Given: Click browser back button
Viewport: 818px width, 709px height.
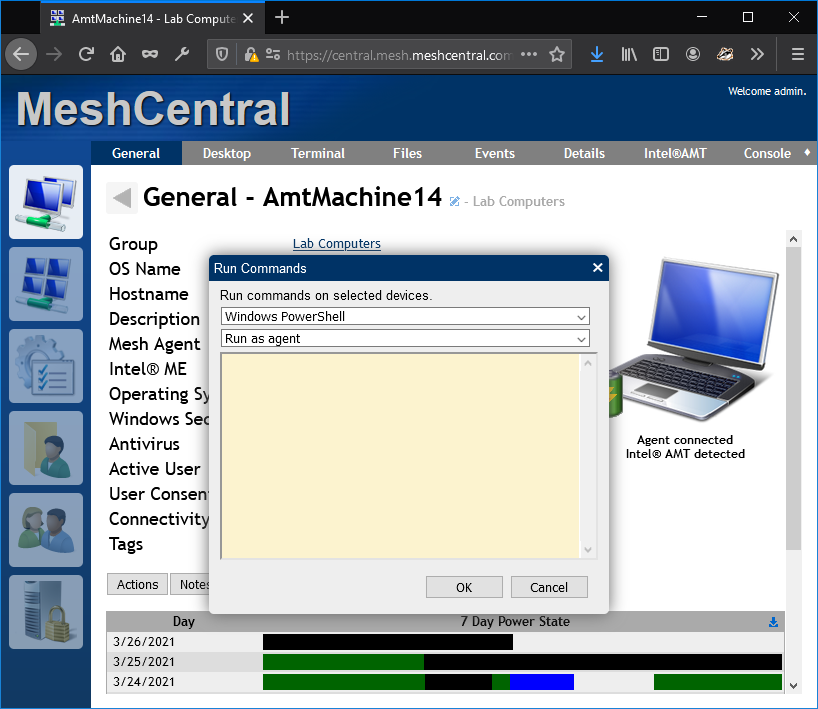Looking at the screenshot, I should point(21,54).
